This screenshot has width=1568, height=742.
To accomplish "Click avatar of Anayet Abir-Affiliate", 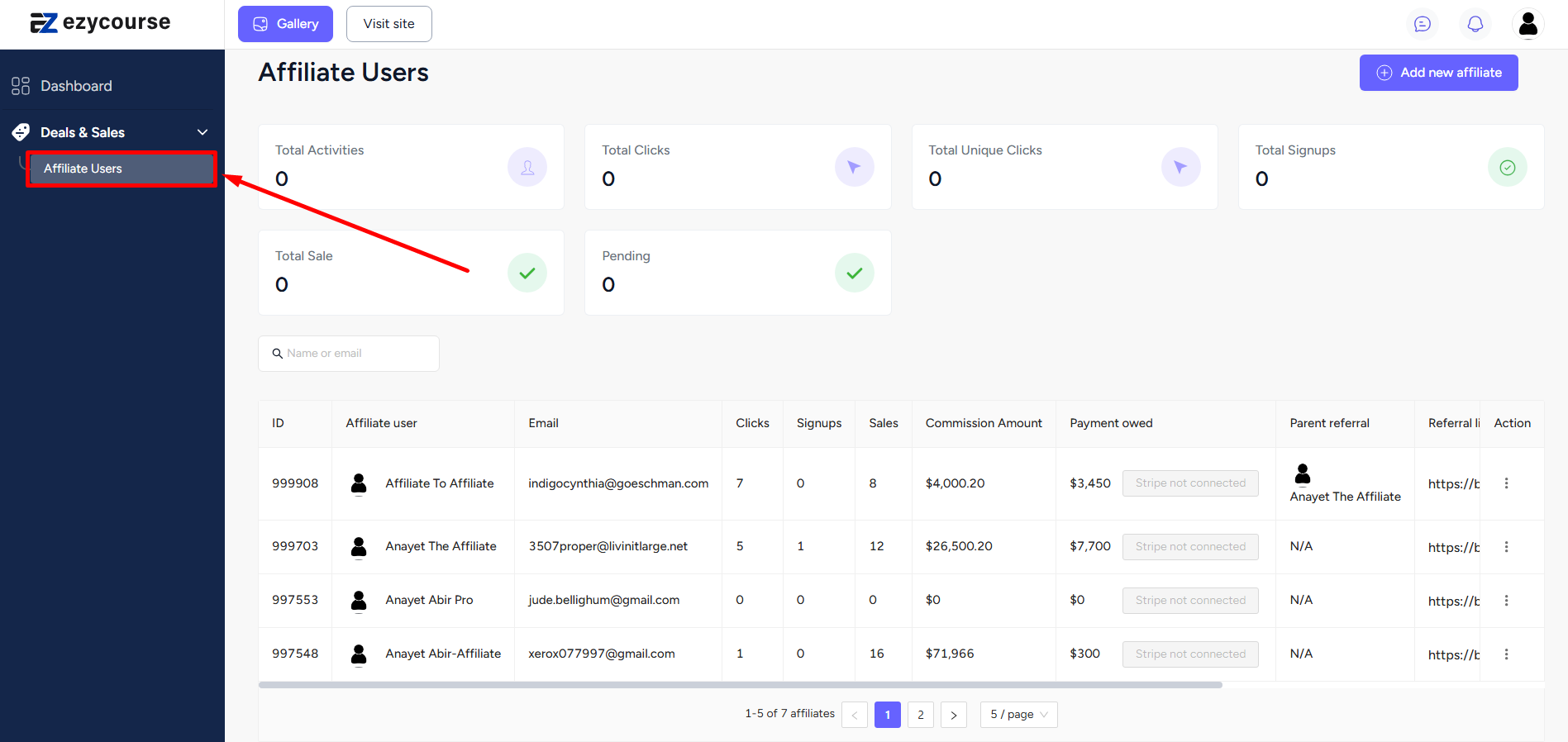I will tap(359, 654).
